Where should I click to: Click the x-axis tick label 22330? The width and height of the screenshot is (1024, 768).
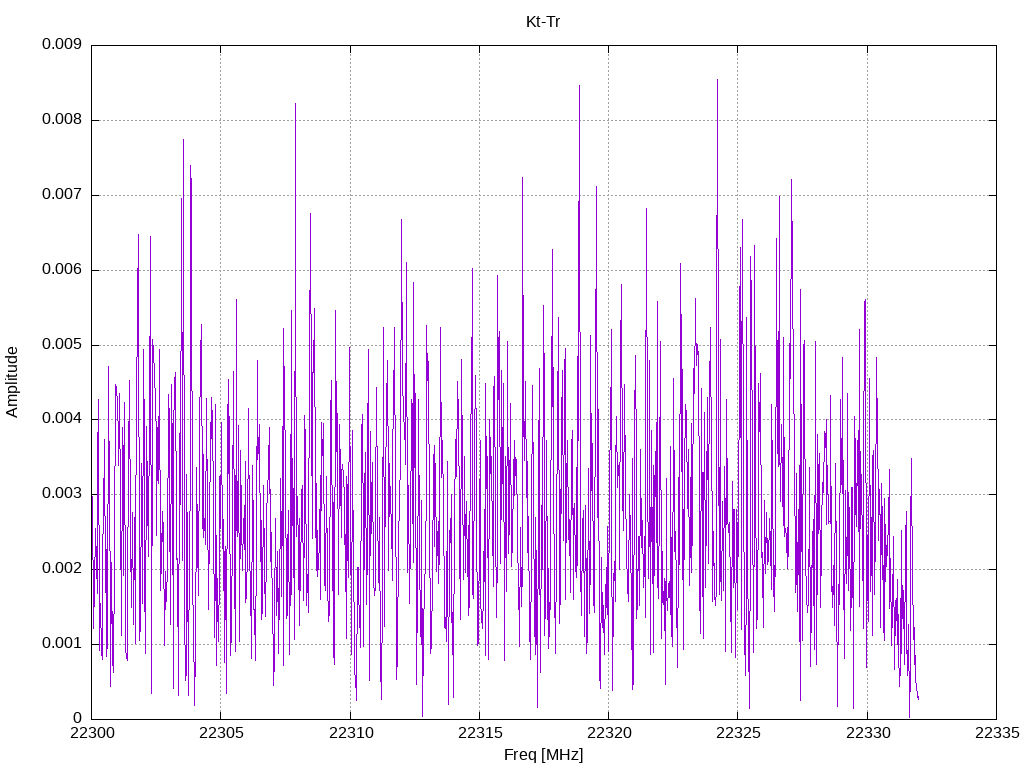pyautogui.click(x=868, y=733)
